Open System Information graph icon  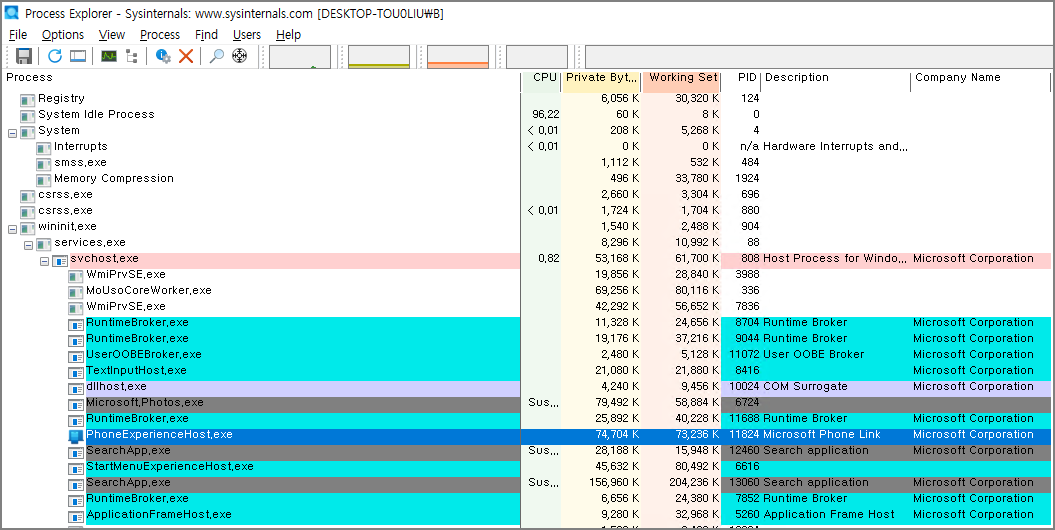(109, 56)
